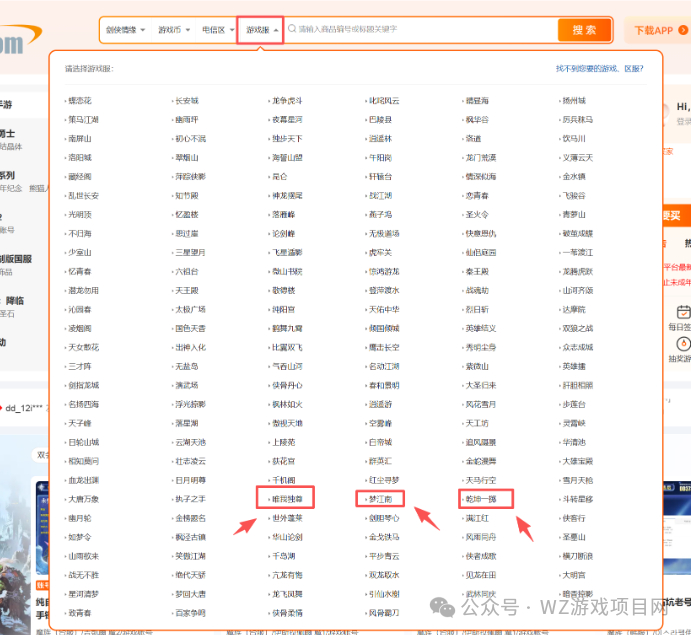Click server 乱世长安

click(83, 196)
